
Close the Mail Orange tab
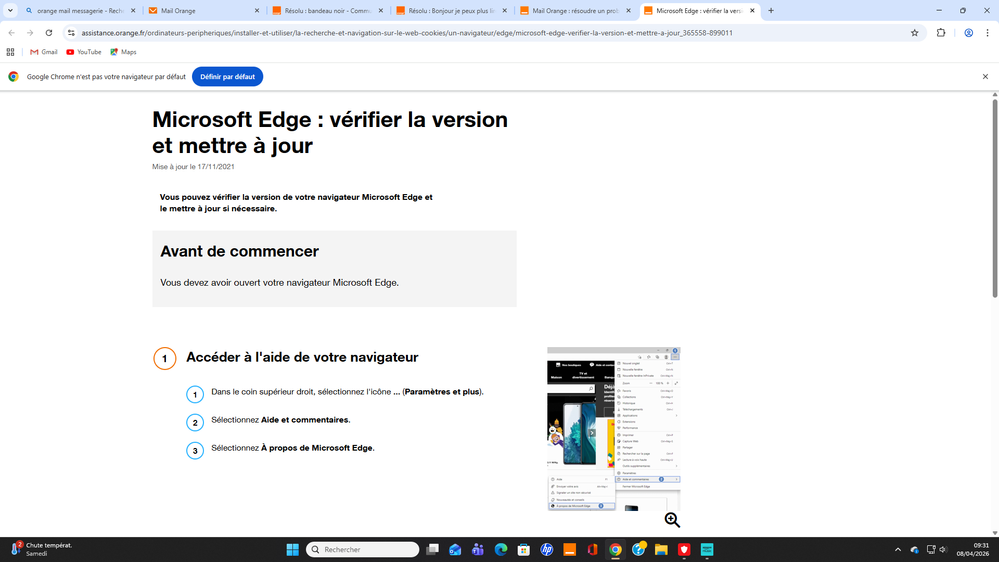257,11
